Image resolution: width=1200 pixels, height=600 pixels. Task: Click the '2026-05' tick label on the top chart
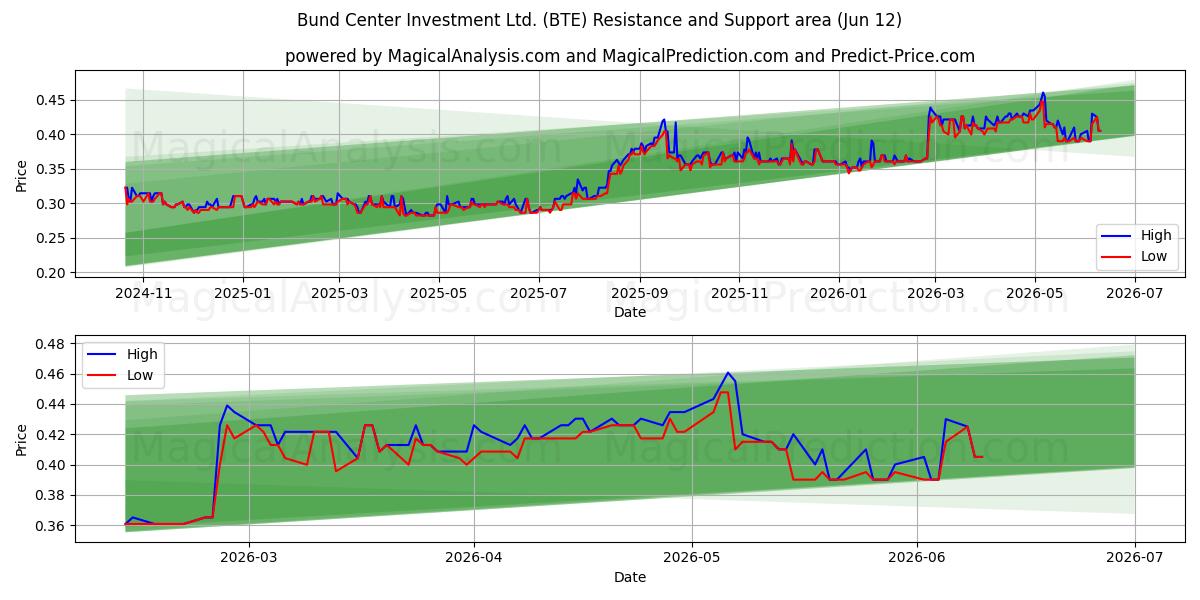[1035, 293]
